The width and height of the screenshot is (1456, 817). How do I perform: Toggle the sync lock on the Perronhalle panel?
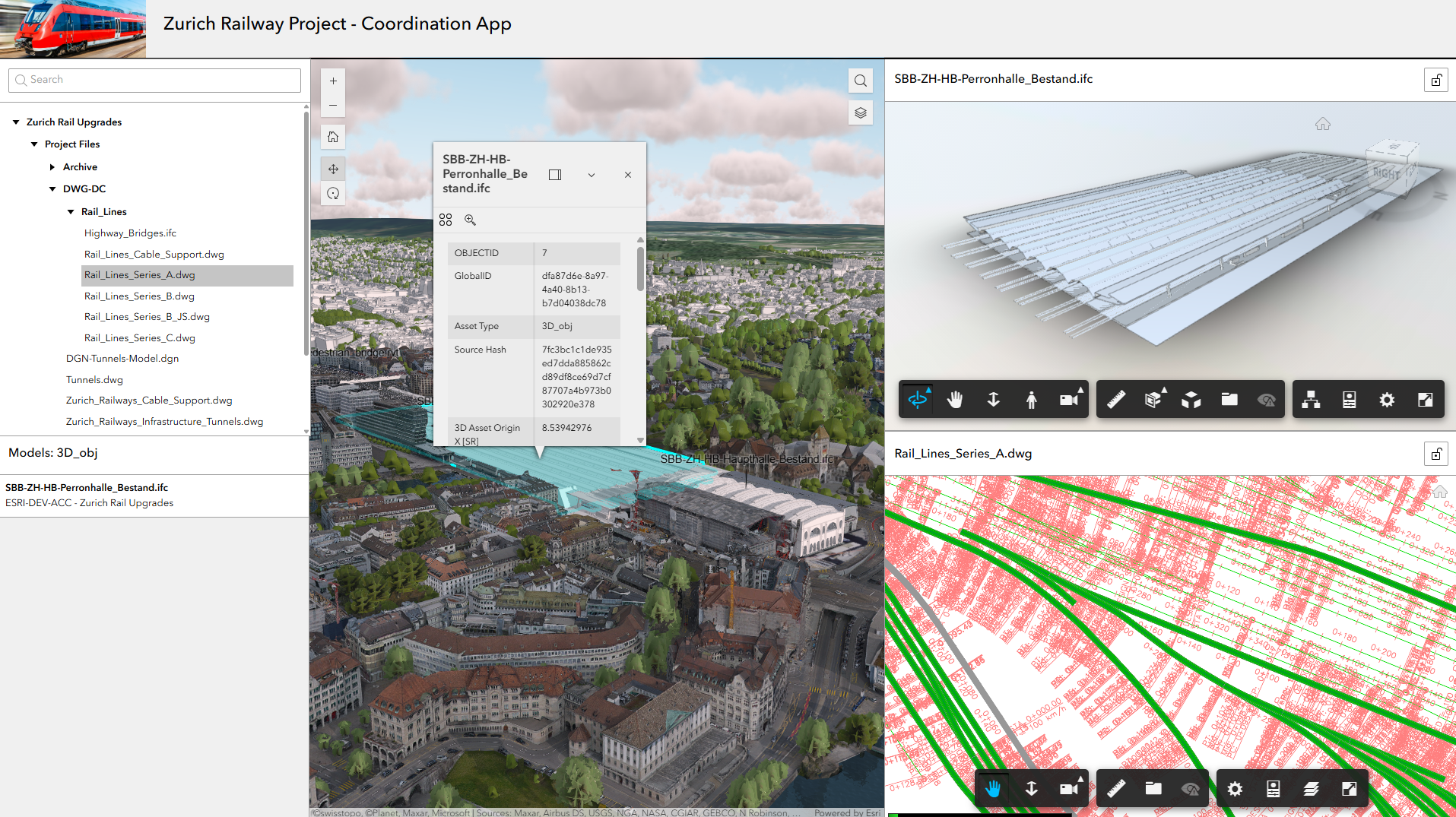tap(1435, 79)
